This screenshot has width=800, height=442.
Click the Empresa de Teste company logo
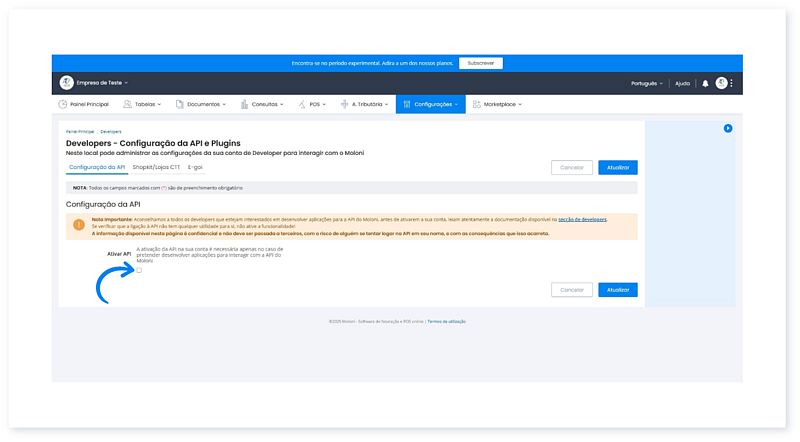66,82
